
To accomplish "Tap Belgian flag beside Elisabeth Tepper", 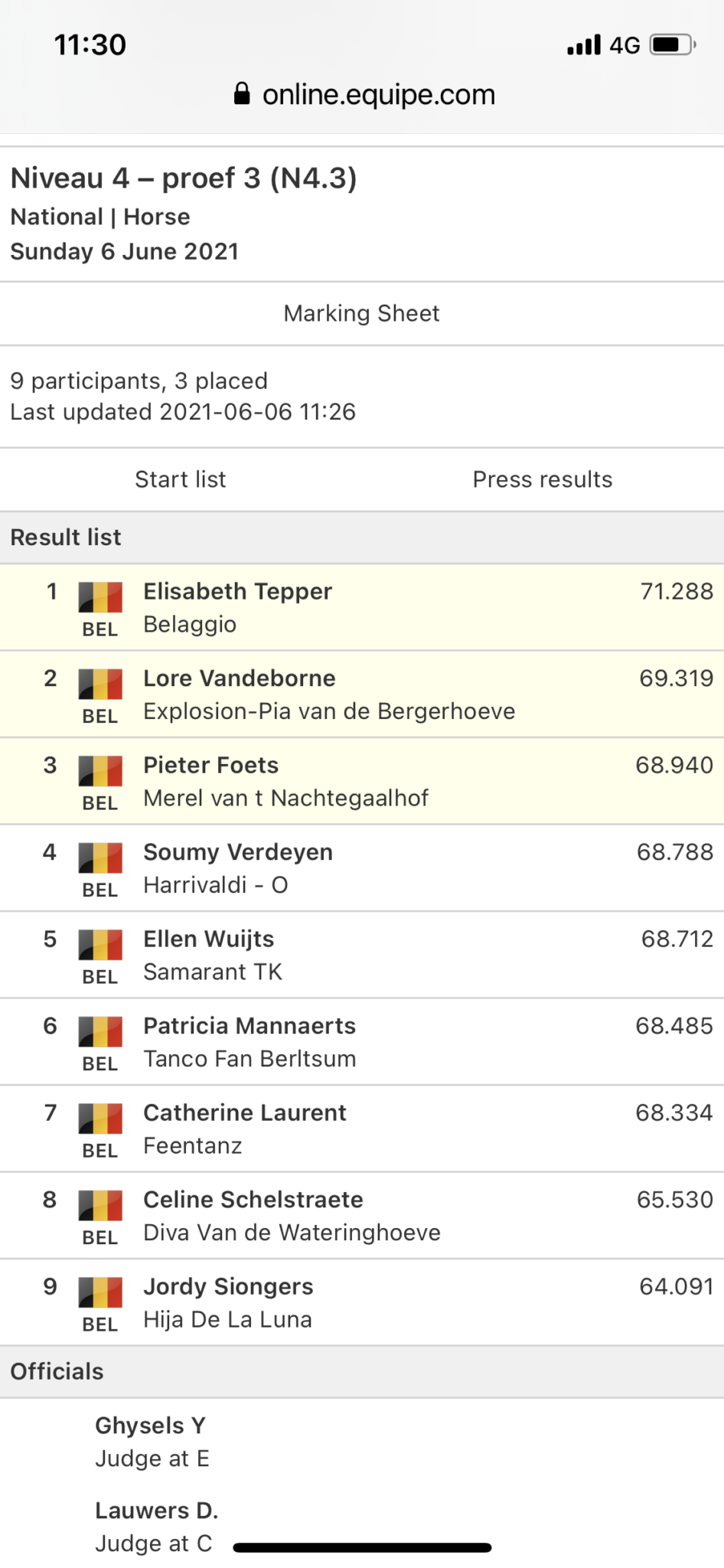I will [100, 597].
